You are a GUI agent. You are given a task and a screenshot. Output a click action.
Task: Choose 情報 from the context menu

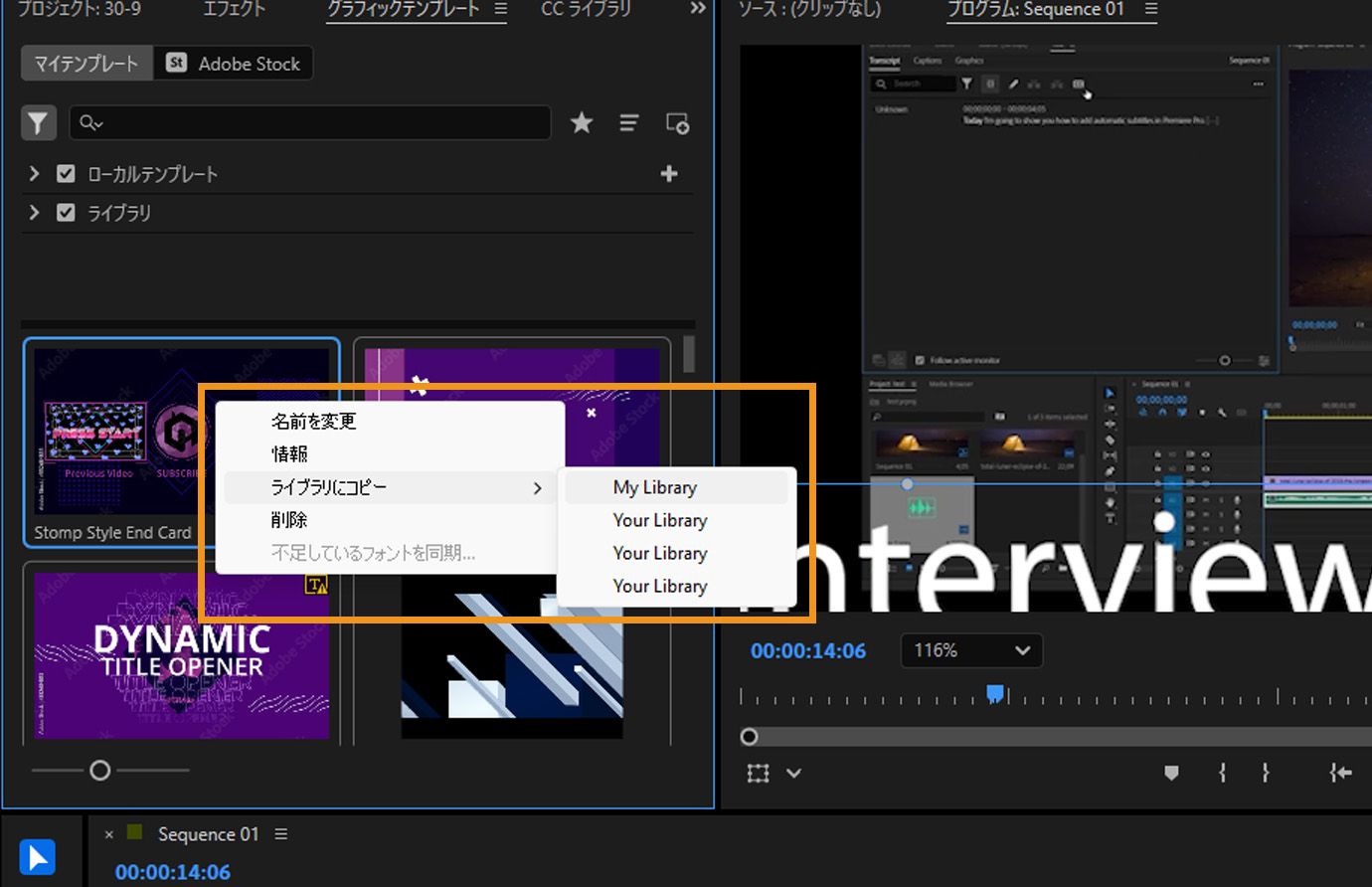coord(390,453)
